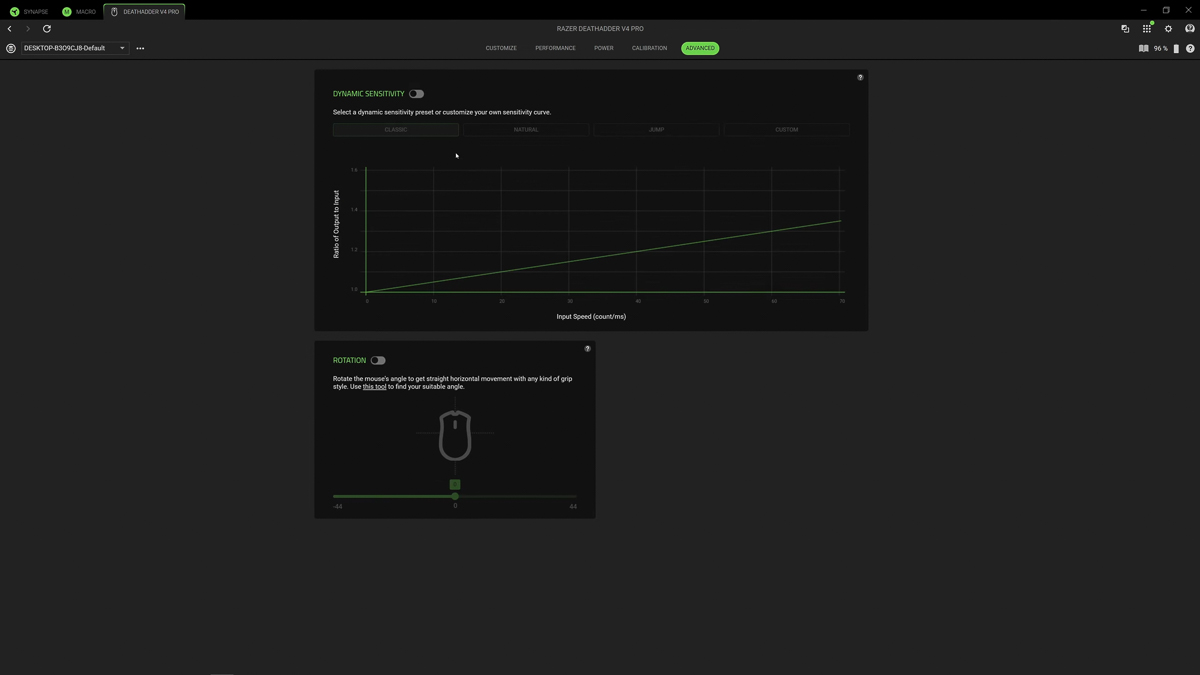Click the Razer DeathAdder V4 Pro title
Image resolution: width=1200 pixels, height=675 pixels.
[x=600, y=29]
